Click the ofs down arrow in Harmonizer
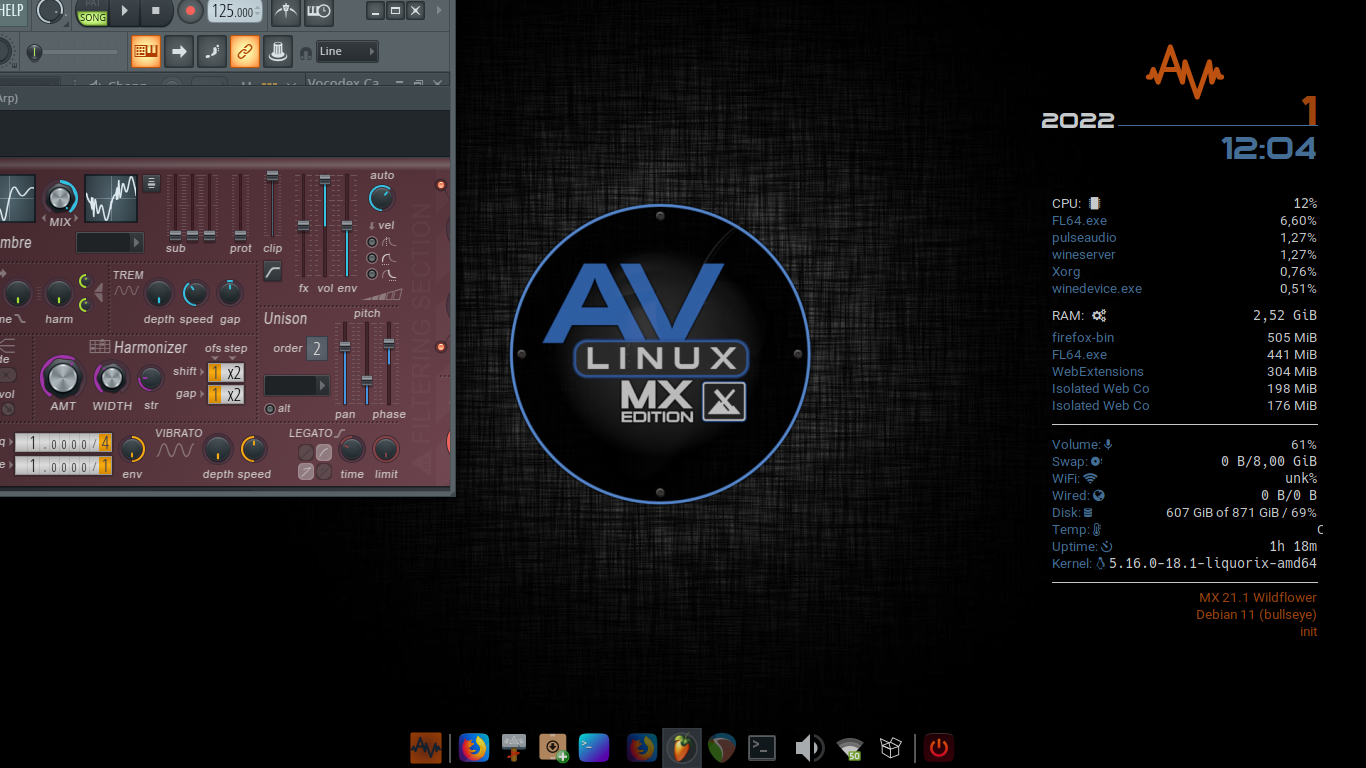The image size is (1366, 768). [214, 358]
